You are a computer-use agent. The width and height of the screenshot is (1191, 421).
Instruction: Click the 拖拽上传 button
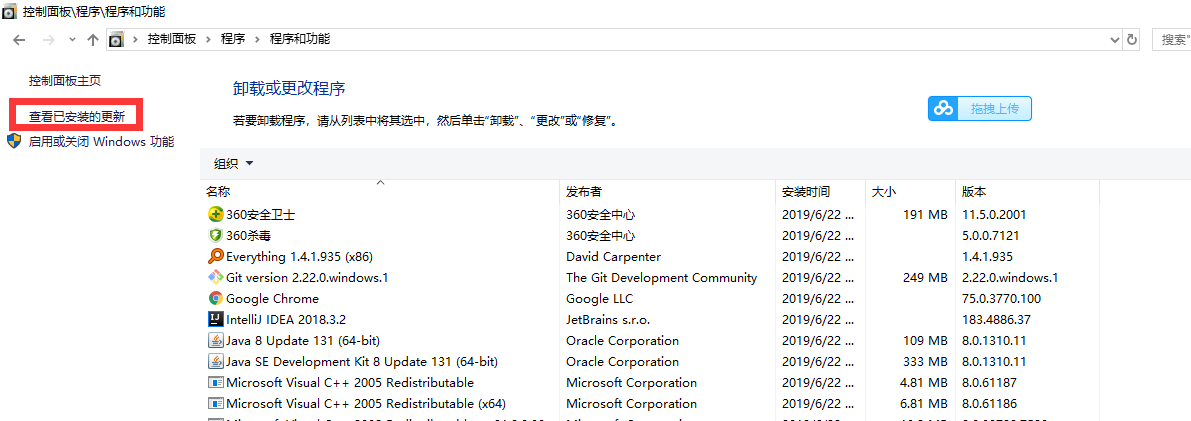point(980,109)
